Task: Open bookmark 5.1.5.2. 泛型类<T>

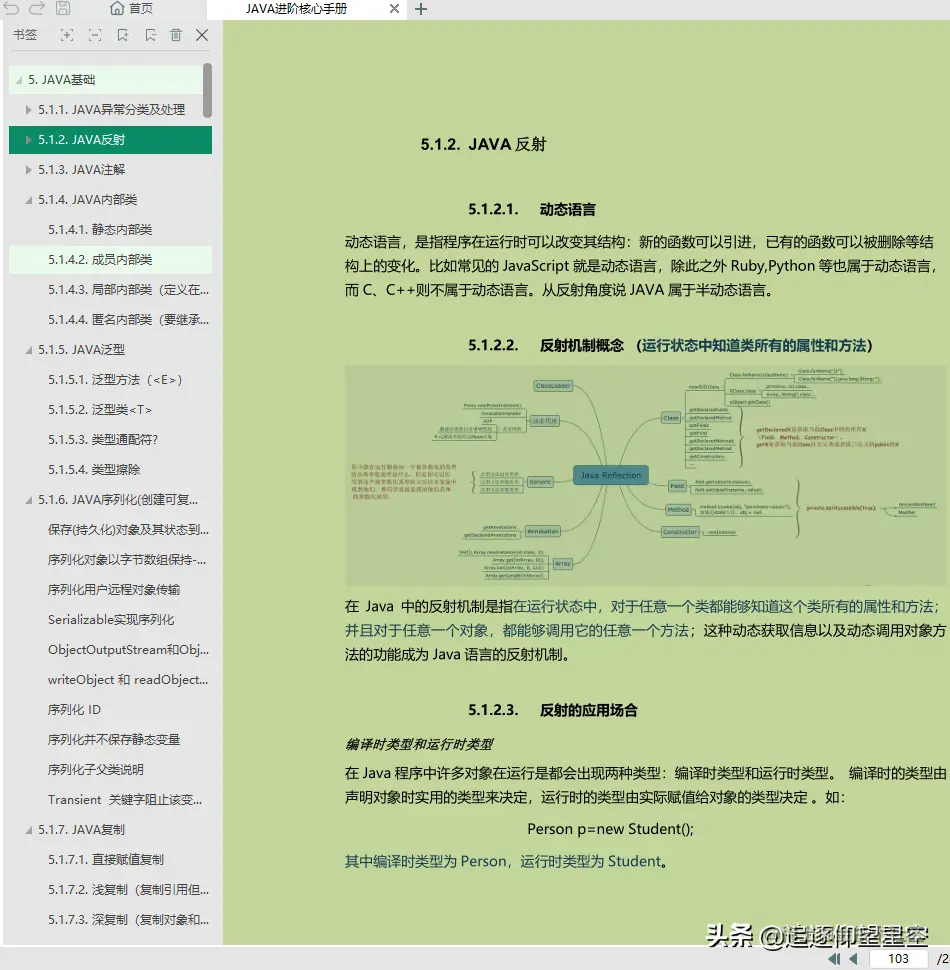Action: pyautogui.click(x=100, y=410)
